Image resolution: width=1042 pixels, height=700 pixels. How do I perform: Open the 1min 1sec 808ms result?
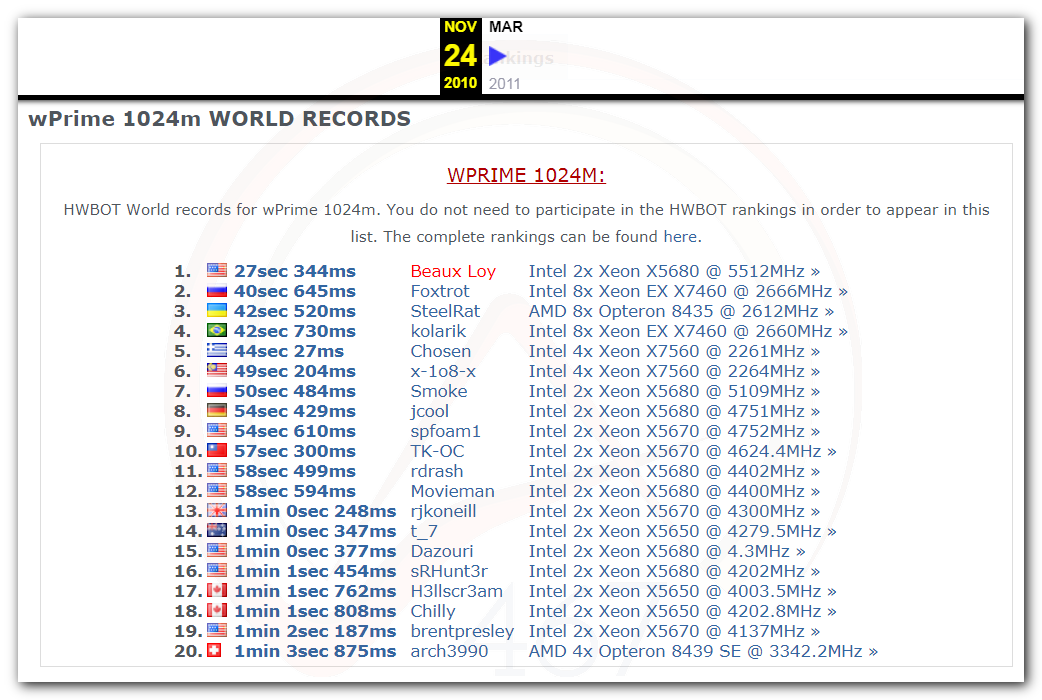click(314, 610)
